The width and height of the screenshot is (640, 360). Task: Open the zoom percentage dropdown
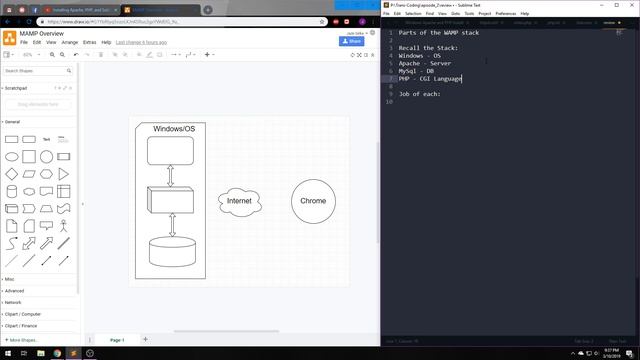31,55
